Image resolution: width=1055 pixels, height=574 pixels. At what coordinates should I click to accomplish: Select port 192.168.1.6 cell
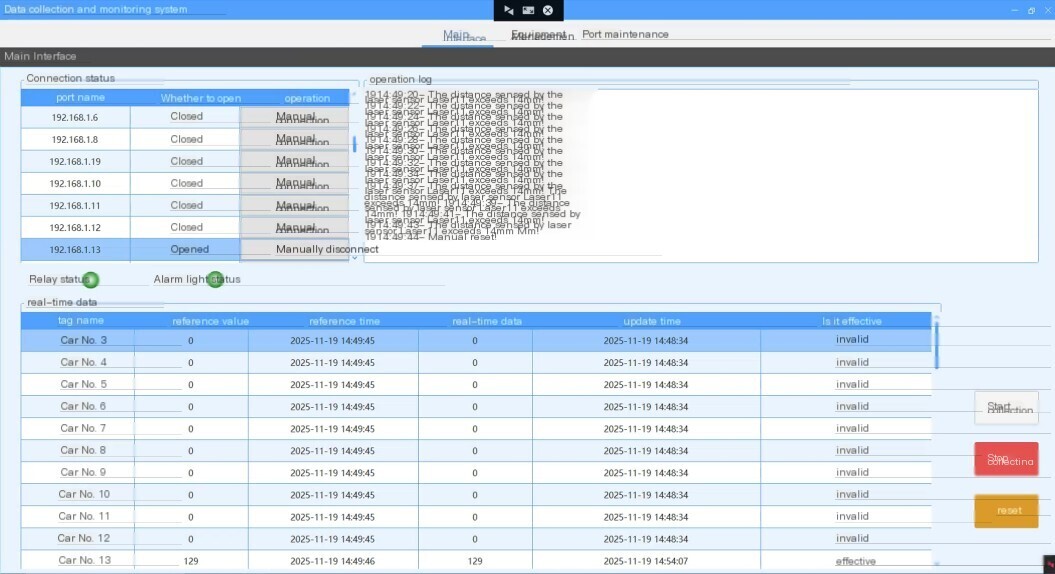coord(75,117)
